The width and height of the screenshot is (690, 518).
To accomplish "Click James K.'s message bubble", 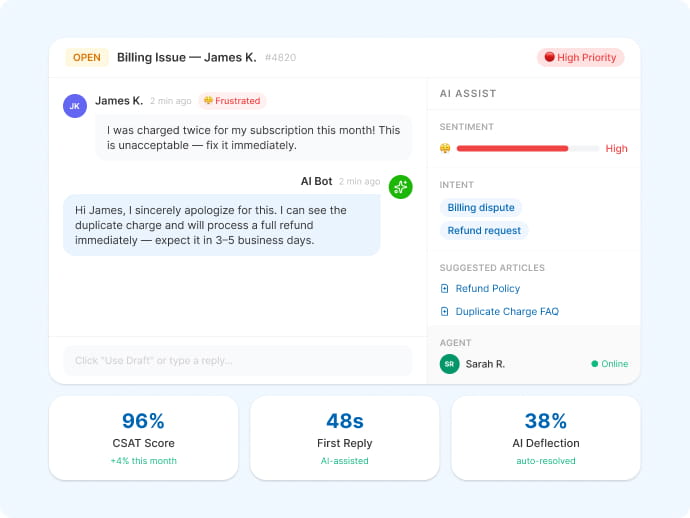I will coord(253,138).
